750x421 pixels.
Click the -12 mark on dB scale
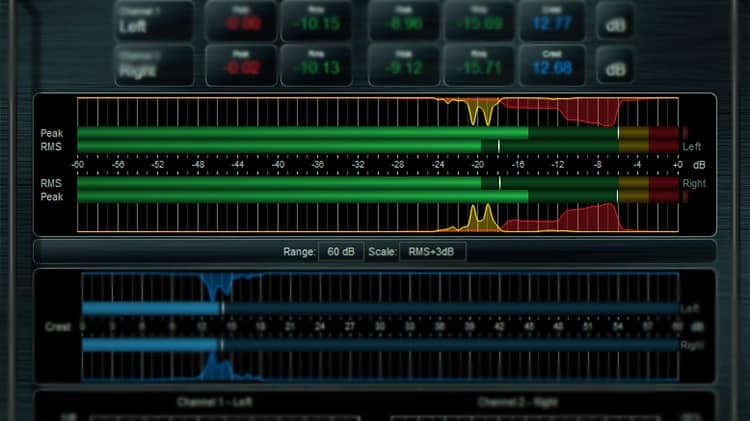coord(558,165)
